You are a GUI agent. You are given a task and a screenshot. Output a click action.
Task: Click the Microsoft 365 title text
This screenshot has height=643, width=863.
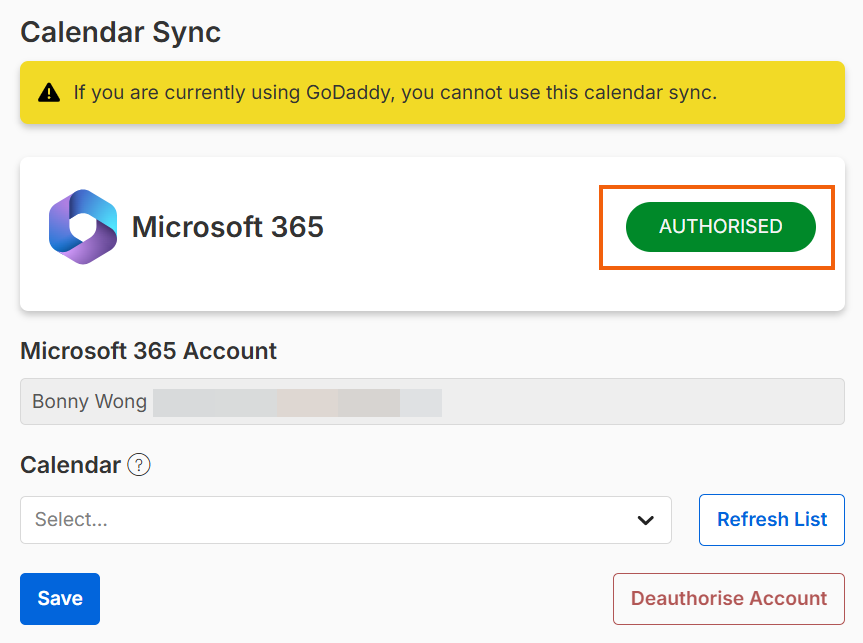click(228, 227)
